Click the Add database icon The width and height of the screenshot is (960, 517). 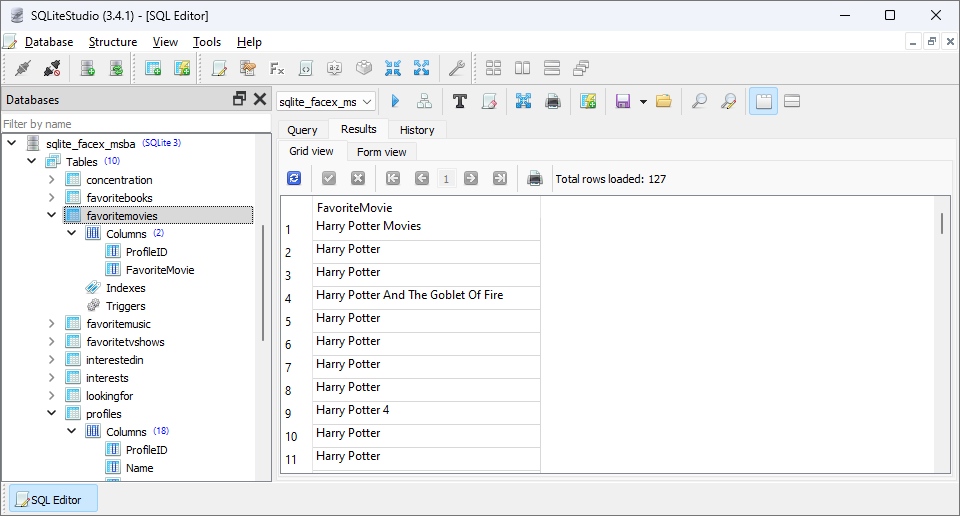88,68
